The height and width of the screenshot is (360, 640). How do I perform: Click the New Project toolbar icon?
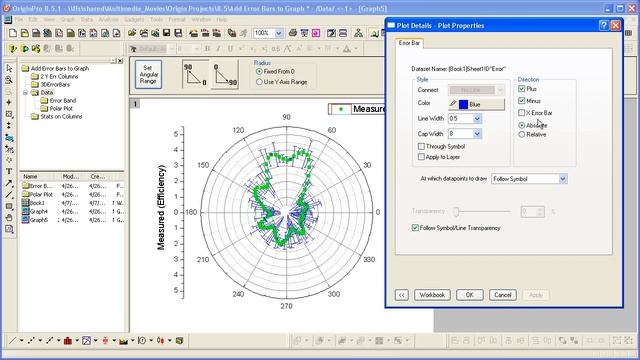point(13,33)
